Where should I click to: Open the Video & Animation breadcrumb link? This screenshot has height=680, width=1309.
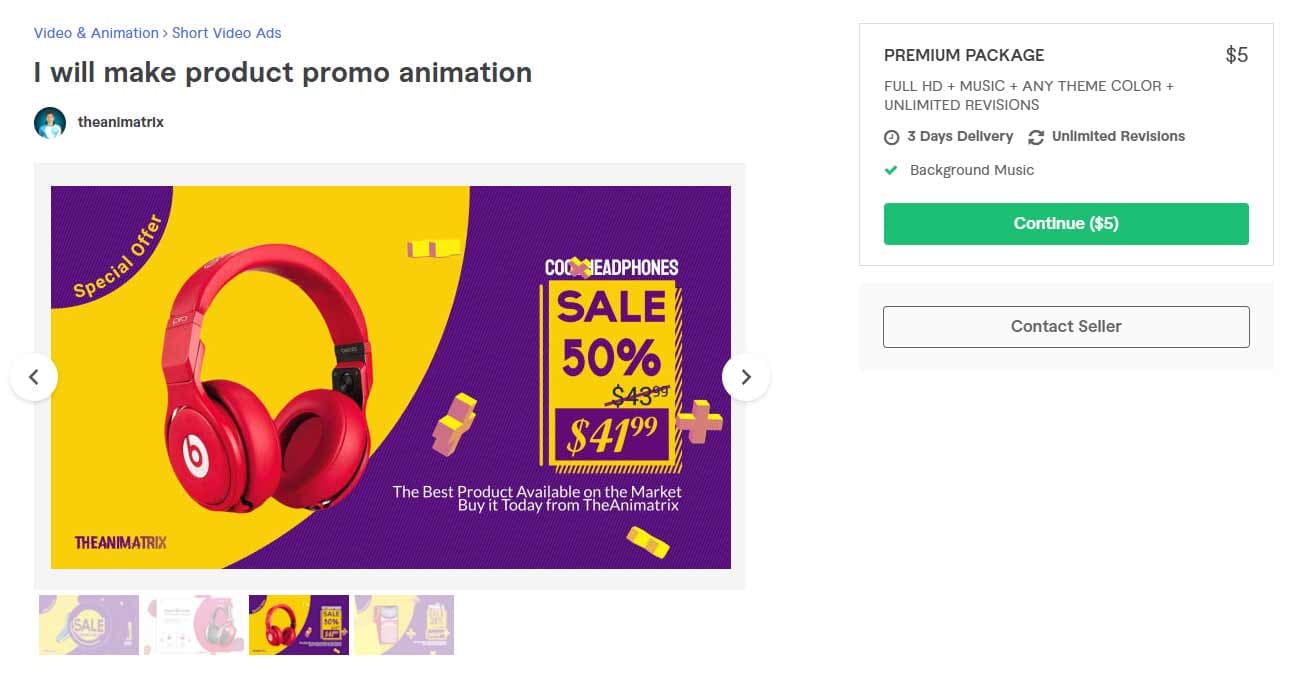coord(96,33)
